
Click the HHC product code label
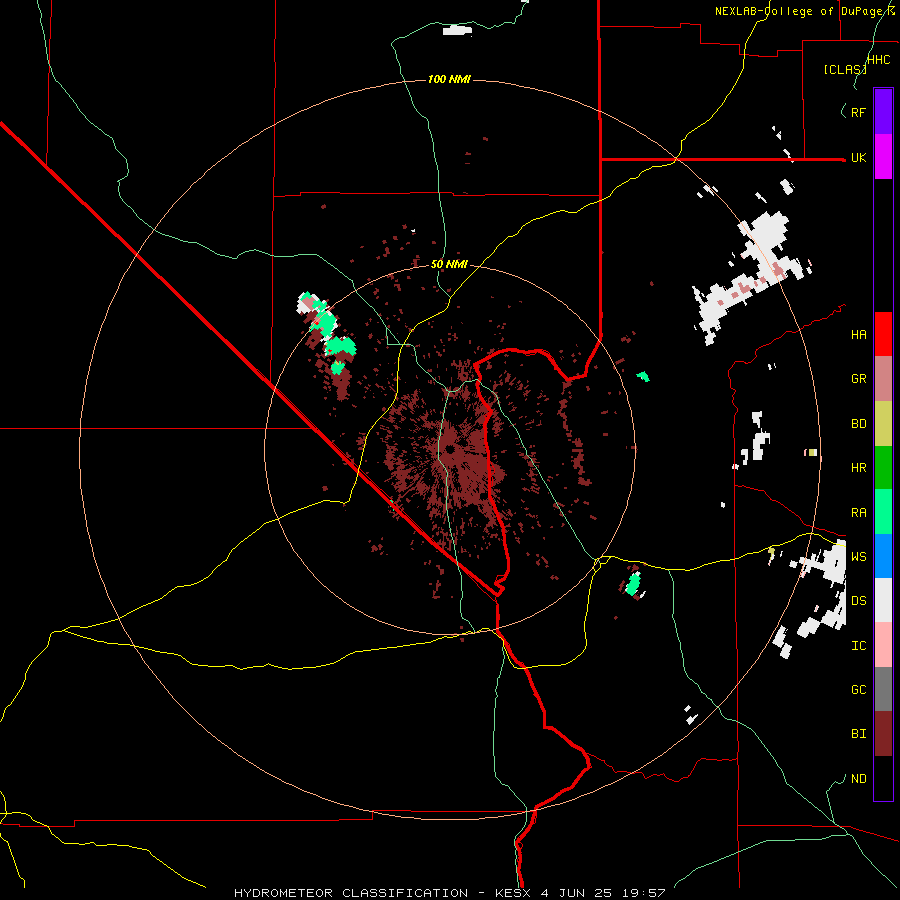879,60
